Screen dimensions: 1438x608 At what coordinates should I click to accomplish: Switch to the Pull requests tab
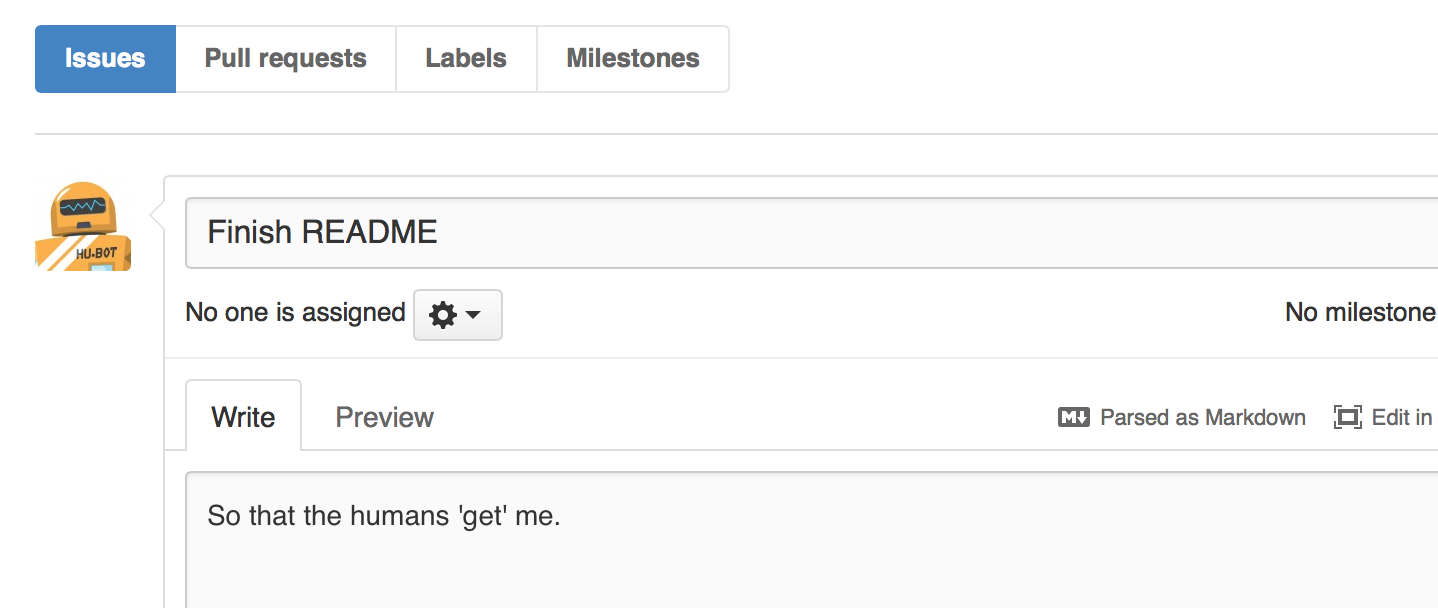pyautogui.click(x=286, y=59)
